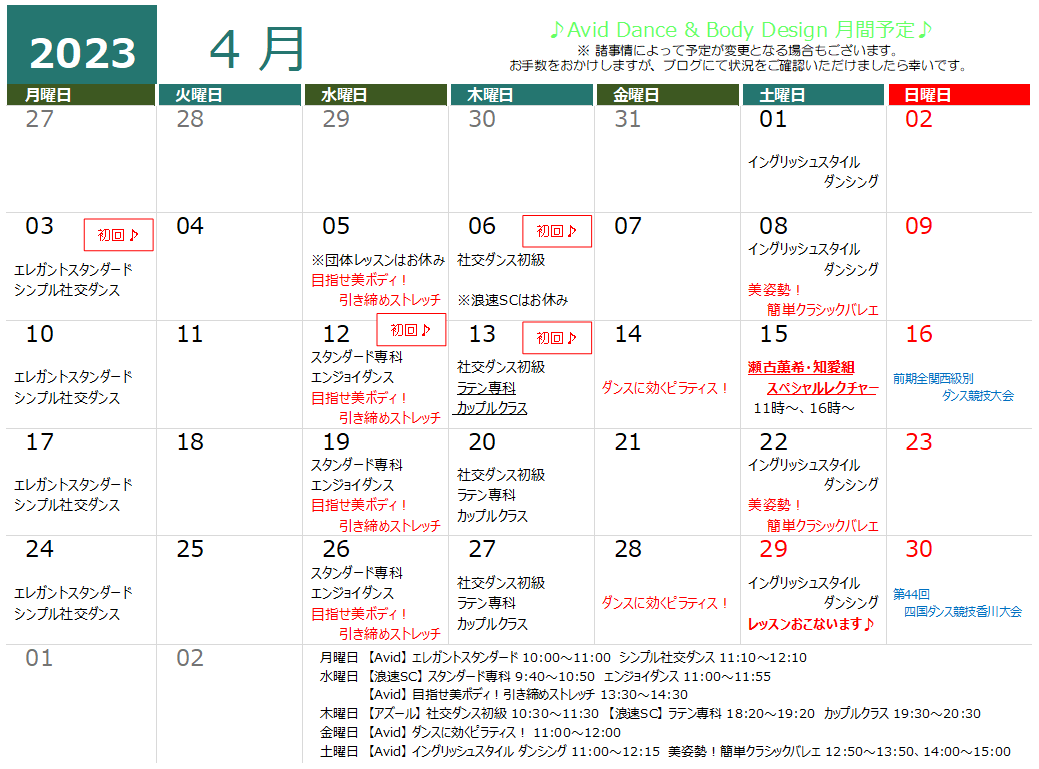Click the 目指せ美ボディ 13:30〜14:30 schedule line

[527, 694]
